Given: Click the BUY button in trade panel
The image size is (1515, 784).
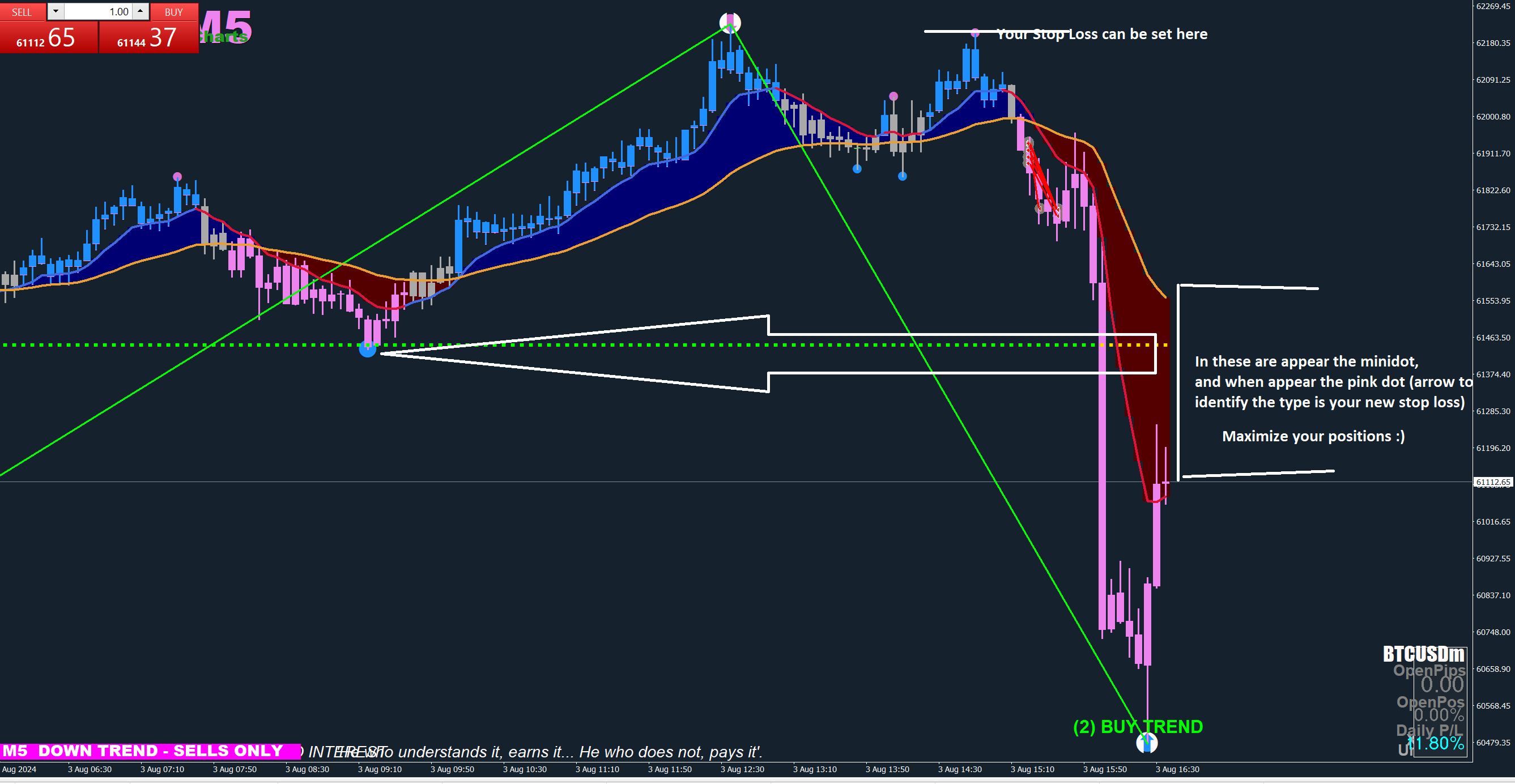Looking at the screenshot, I should click(x=173, y=12).
